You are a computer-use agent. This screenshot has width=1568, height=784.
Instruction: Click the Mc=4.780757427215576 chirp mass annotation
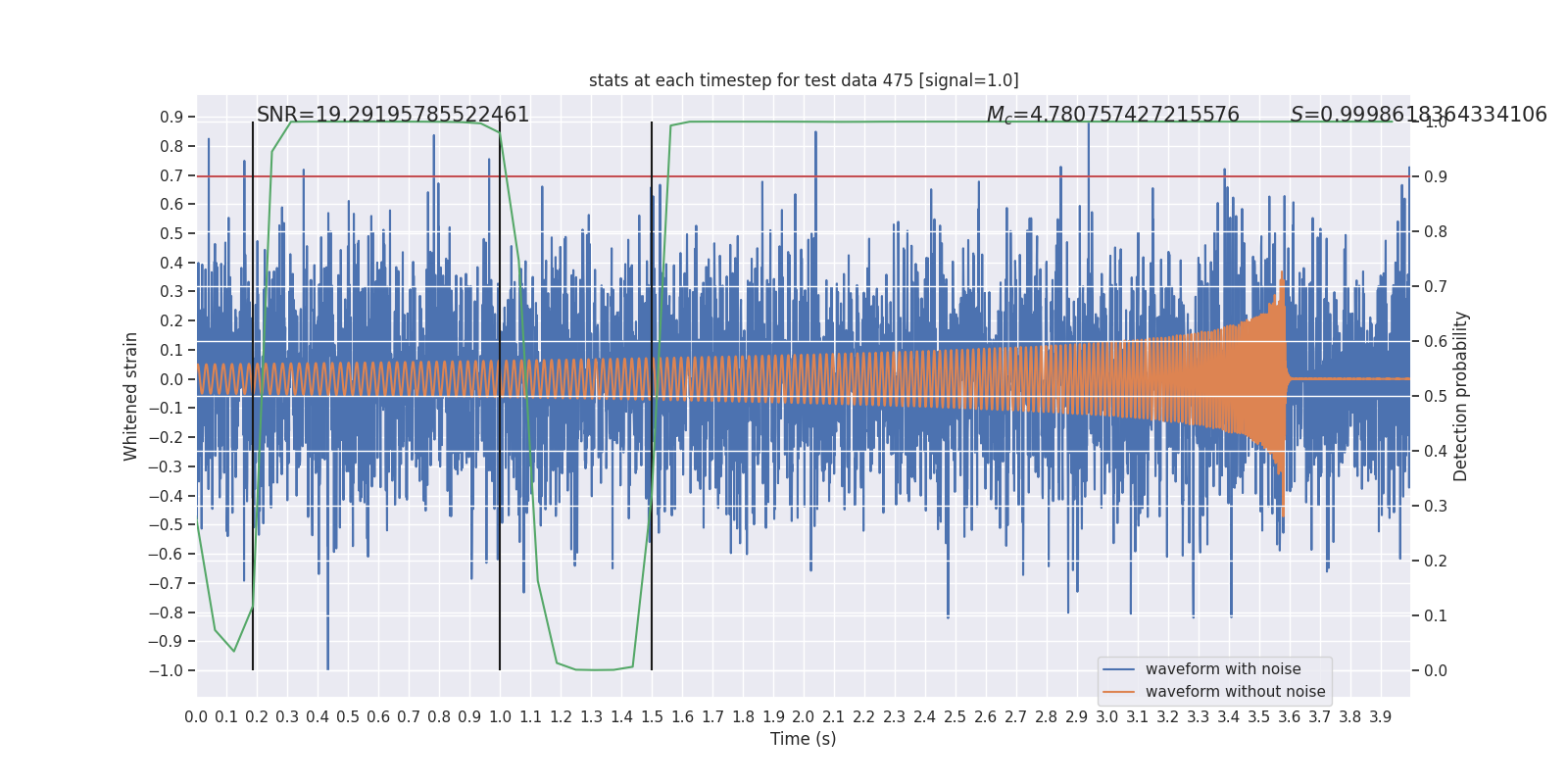click(x=1113, y=115)
